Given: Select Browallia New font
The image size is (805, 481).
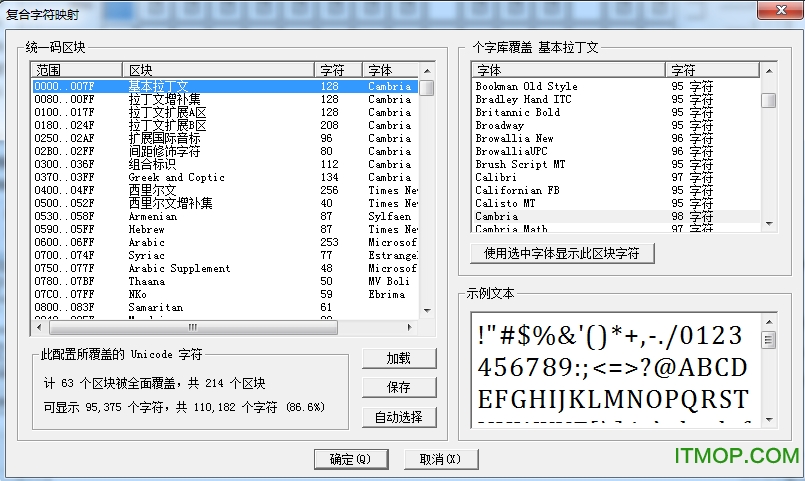Looking at the screenshot, I should point(616,138).
